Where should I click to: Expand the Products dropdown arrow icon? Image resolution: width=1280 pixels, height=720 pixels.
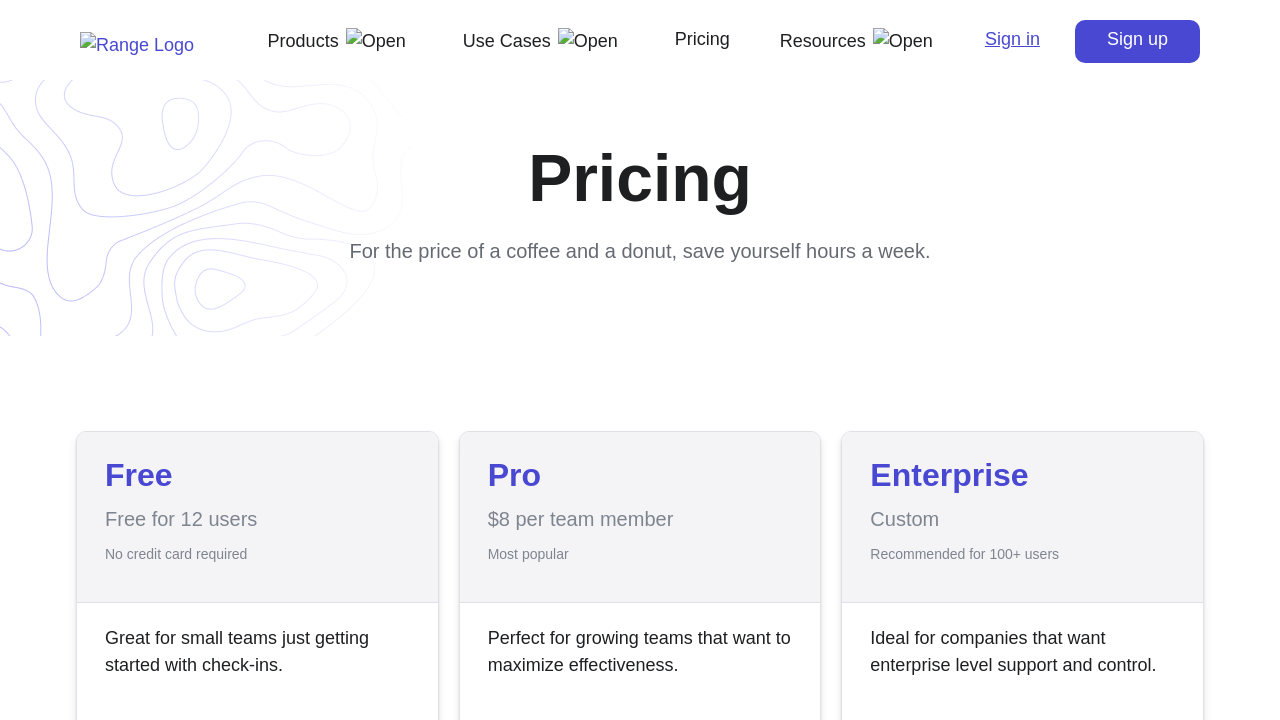376,41
